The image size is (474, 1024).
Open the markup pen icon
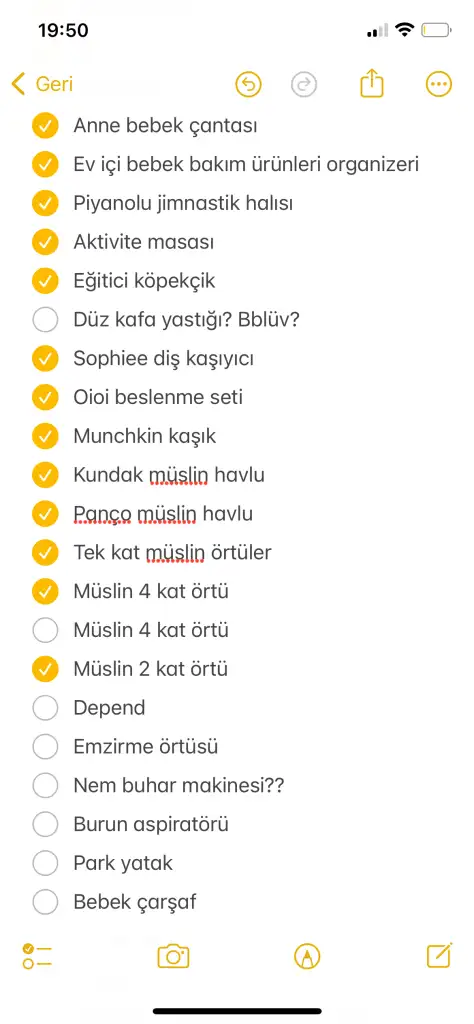[x=307, y=957]
